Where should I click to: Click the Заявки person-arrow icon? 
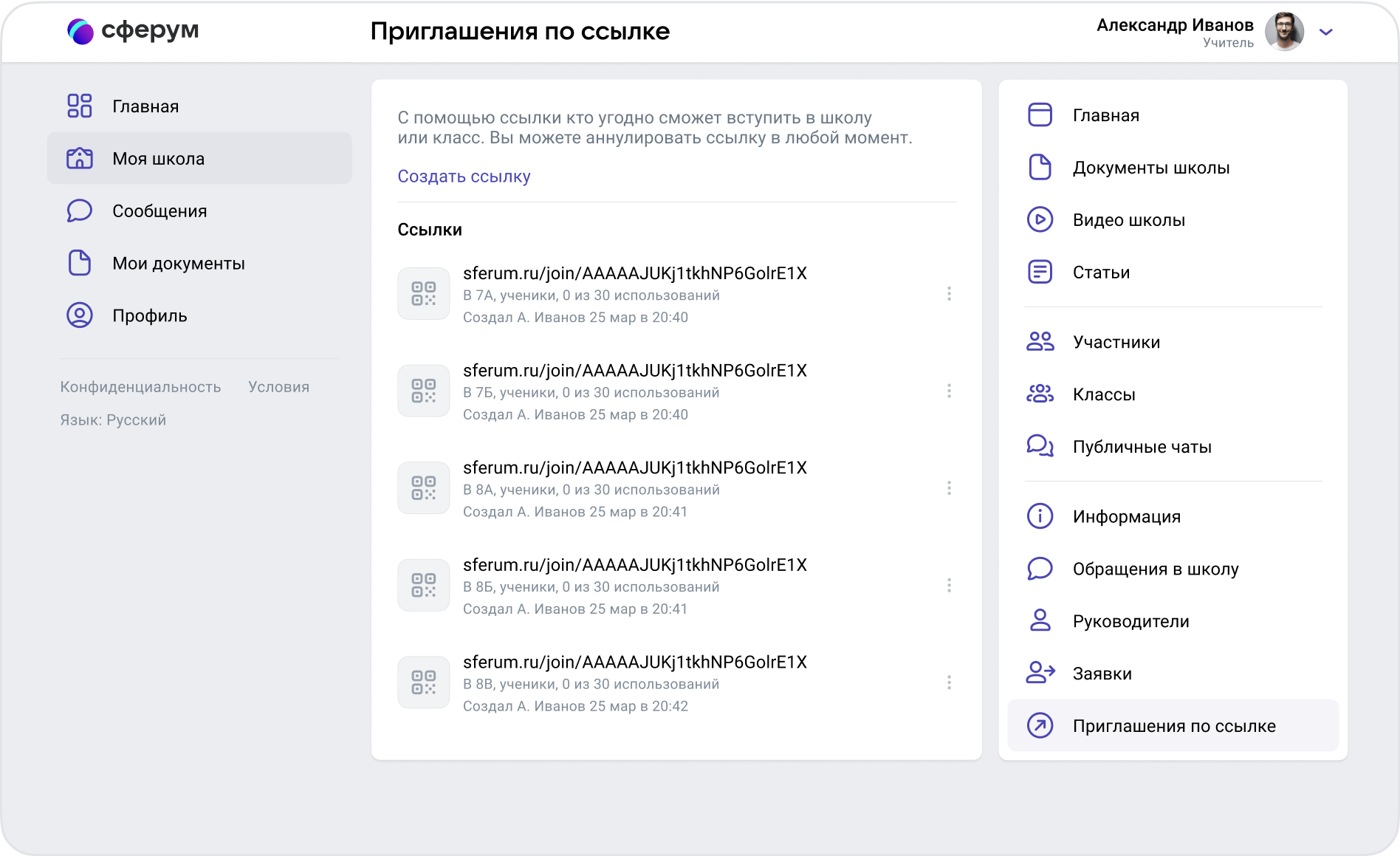[1040, 673]
